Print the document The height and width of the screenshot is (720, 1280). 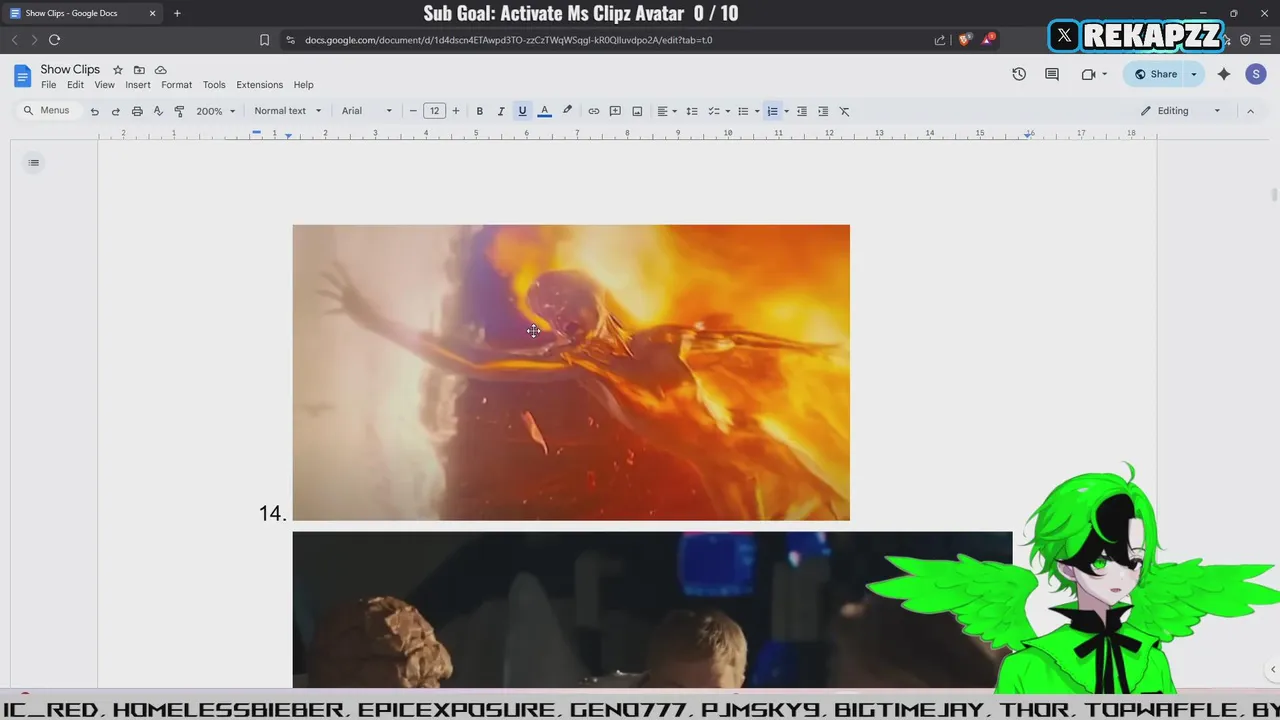(137, 111)
